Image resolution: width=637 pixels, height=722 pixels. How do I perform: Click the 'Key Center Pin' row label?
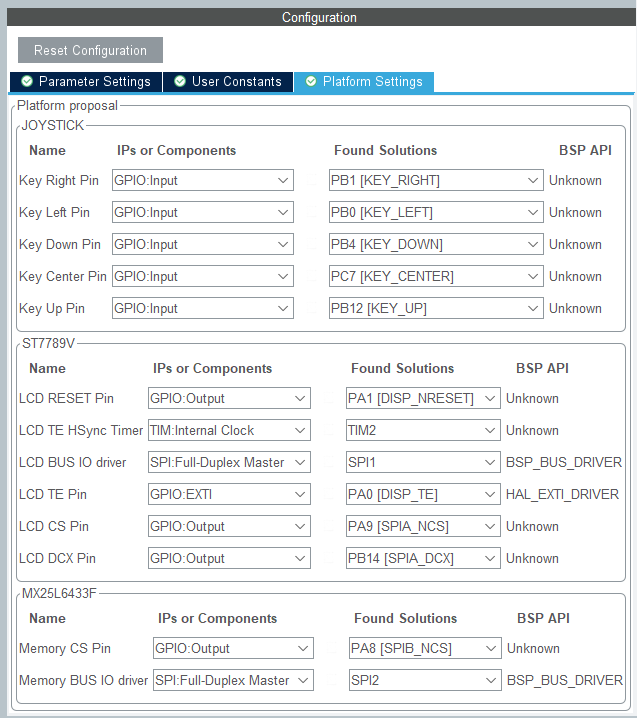63,276
